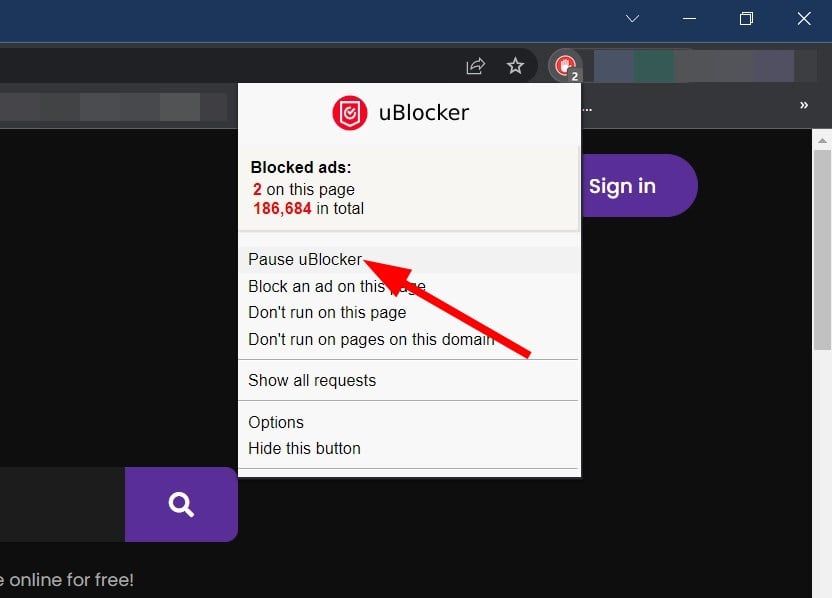Click the page vertical scrollbar thumb
The width and height of the screenshot is (832, 598).
click(x=822, y=249)
